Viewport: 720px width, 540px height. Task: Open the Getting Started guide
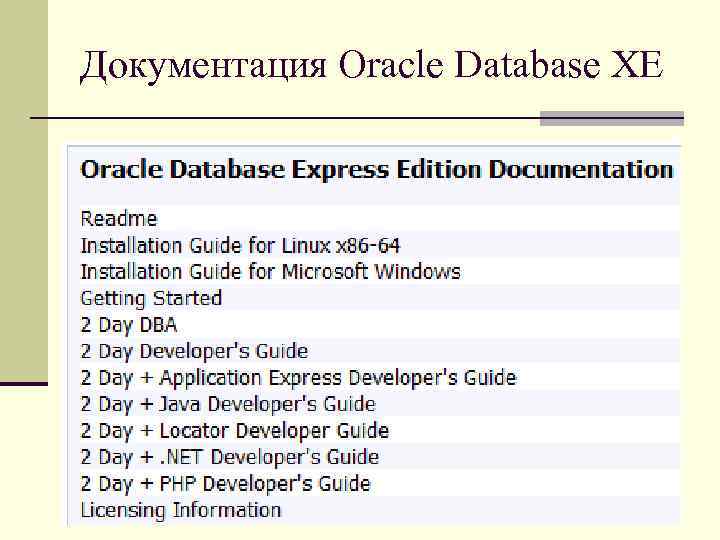pos(151,299)
